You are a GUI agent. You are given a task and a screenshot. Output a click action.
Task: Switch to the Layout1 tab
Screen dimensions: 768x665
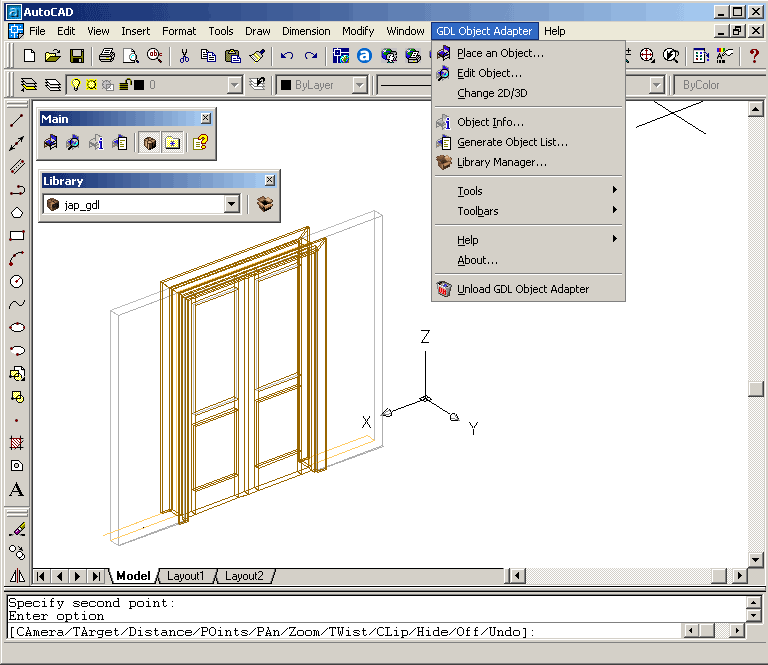coord(185,576)
